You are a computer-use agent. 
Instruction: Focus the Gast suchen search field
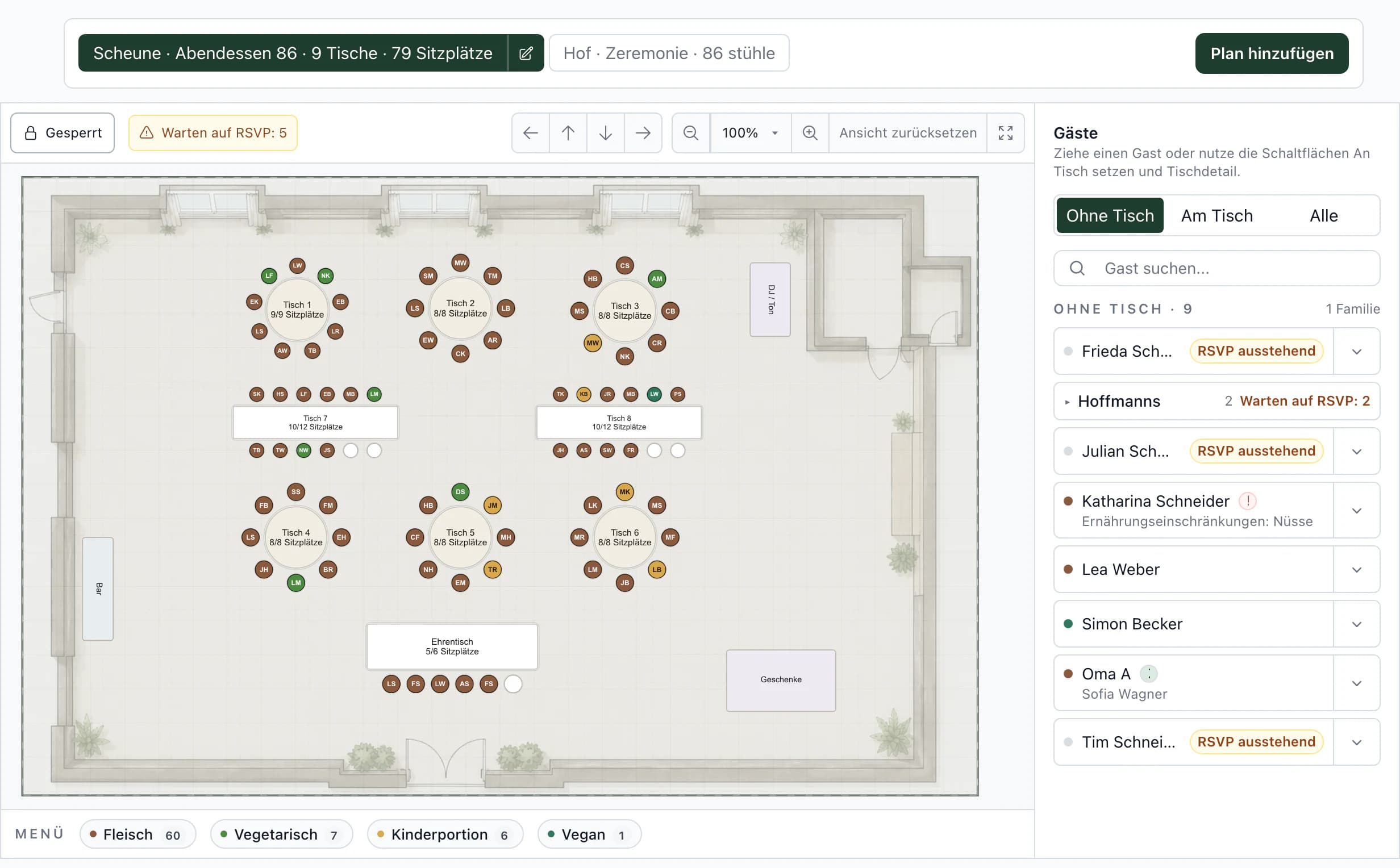click(x=1217, y=269)
